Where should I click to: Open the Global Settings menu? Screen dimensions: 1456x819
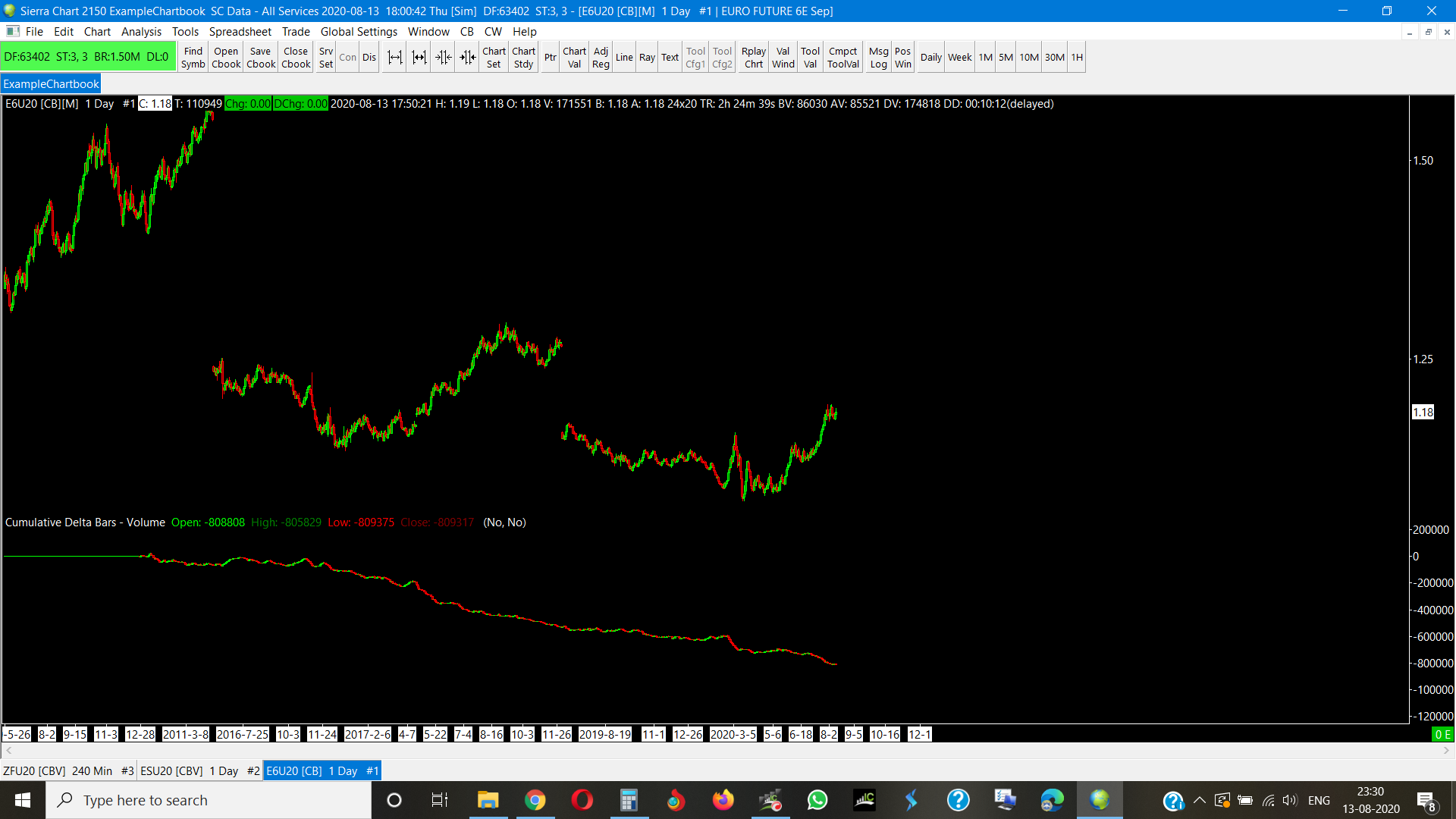point(359,32)
